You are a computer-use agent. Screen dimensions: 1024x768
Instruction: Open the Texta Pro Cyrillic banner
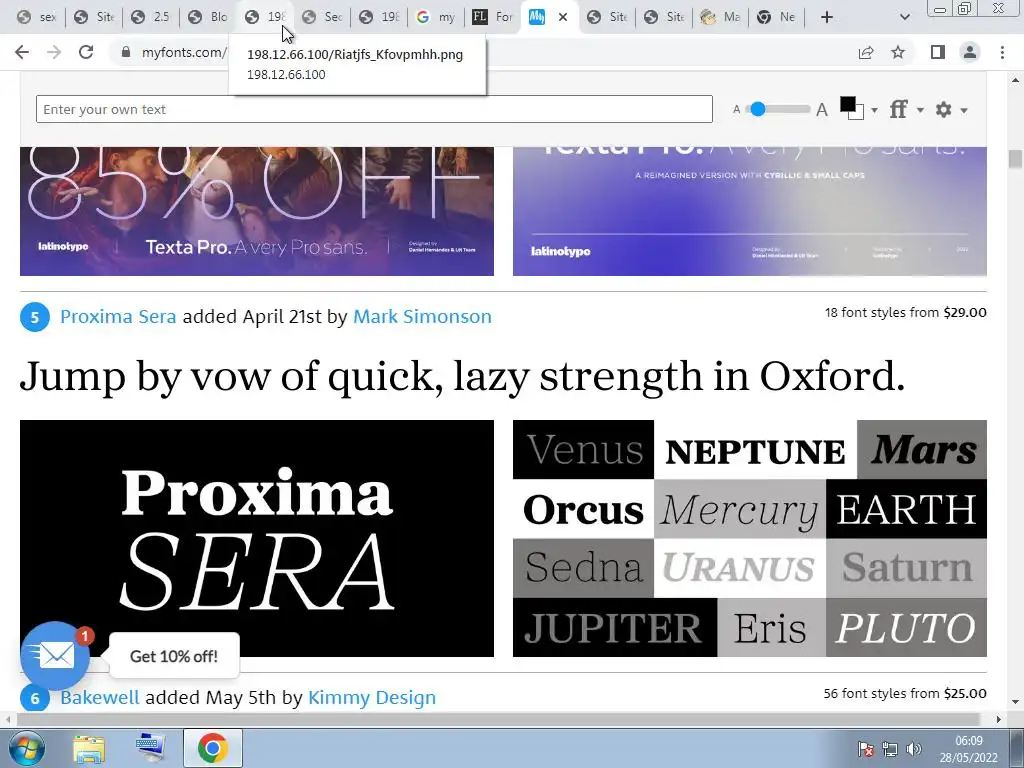click(750, 211)
